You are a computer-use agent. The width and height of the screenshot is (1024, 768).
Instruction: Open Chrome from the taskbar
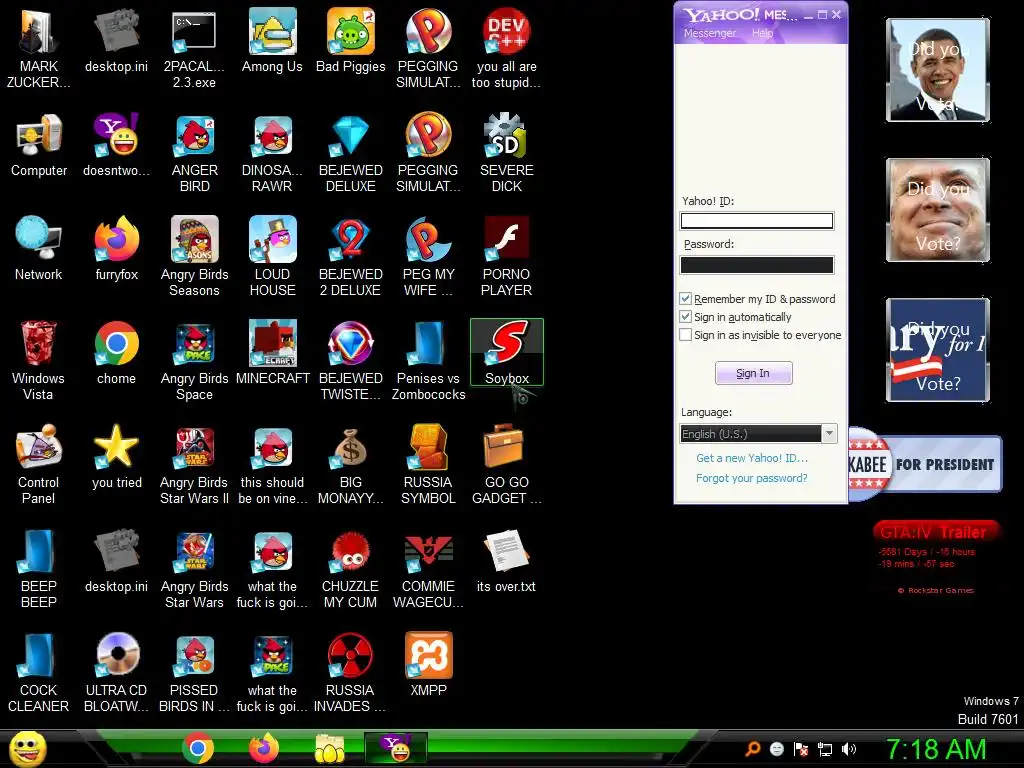coord(198,748)
